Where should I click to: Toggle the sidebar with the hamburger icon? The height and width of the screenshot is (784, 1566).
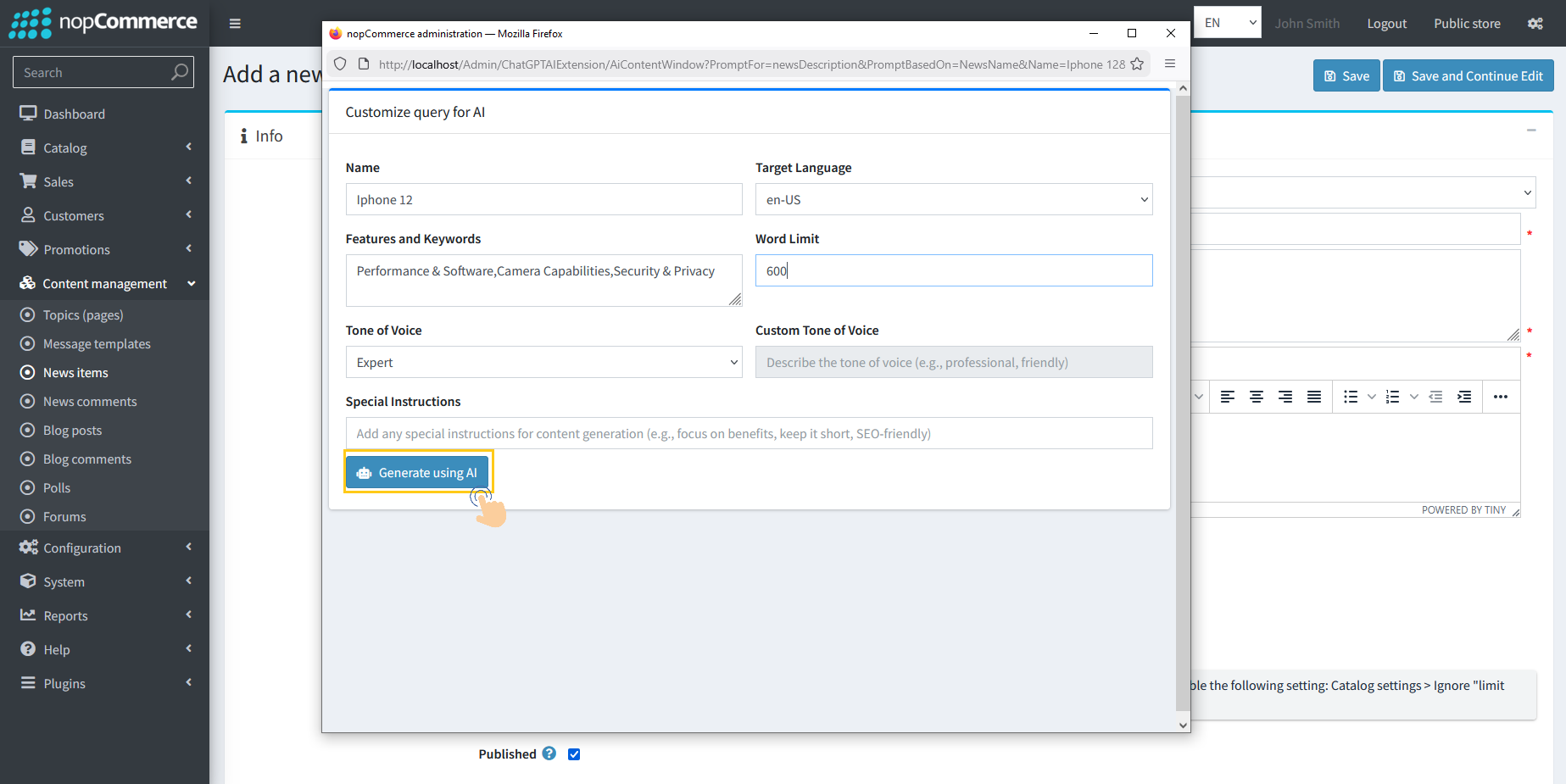click(235, 23)
